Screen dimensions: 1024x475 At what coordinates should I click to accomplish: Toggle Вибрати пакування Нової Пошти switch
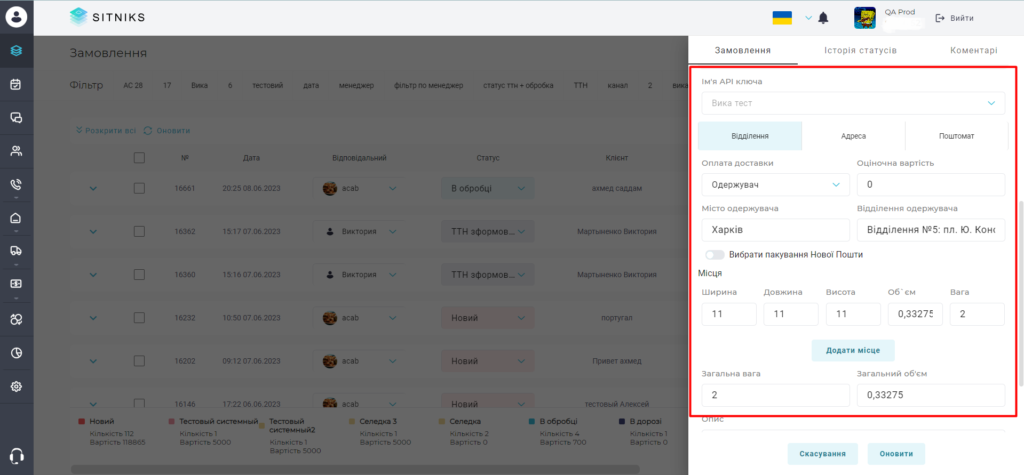[715, 255]
